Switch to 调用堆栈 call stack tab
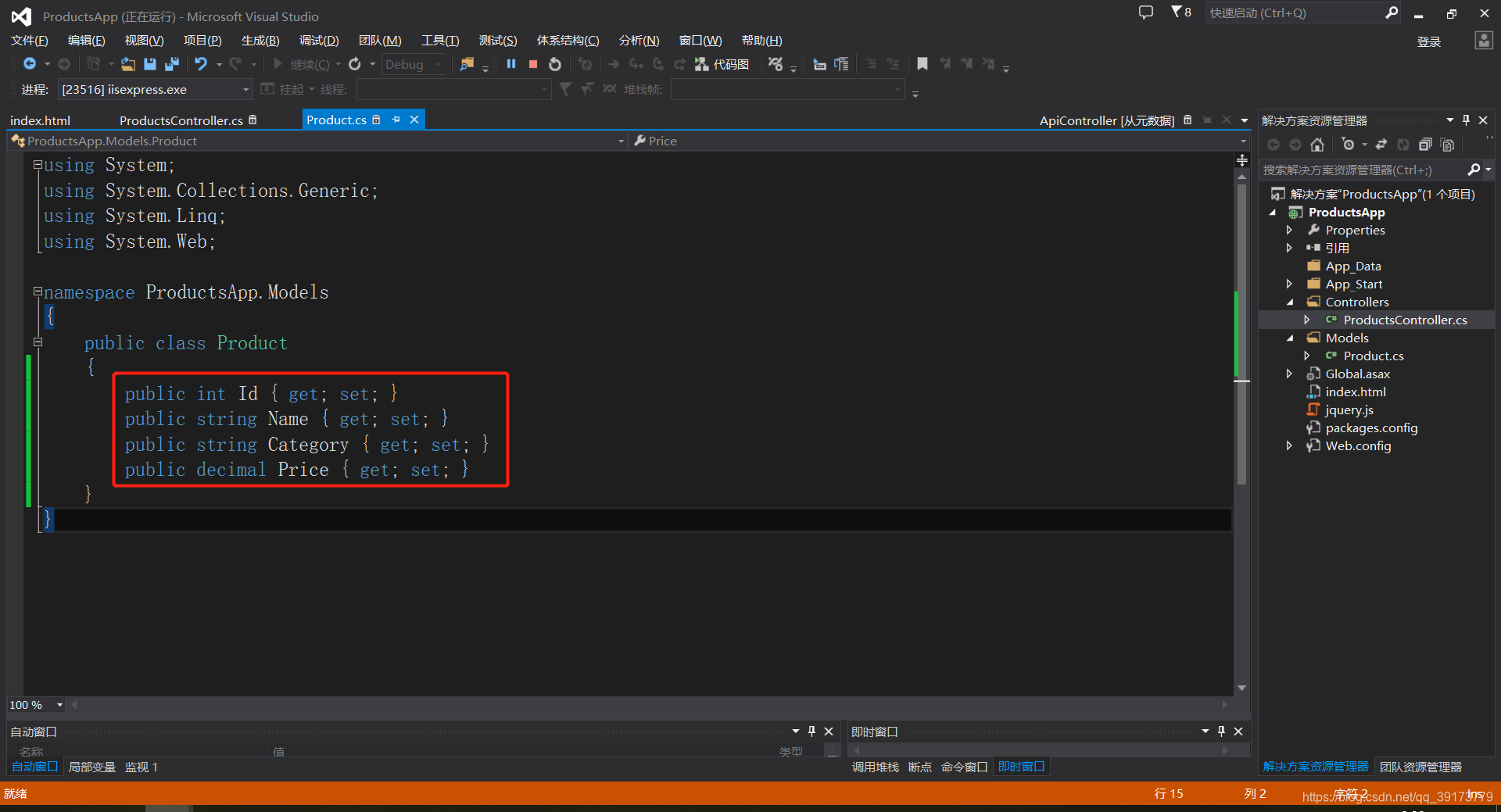1501x812 pixels. (876, 767)
